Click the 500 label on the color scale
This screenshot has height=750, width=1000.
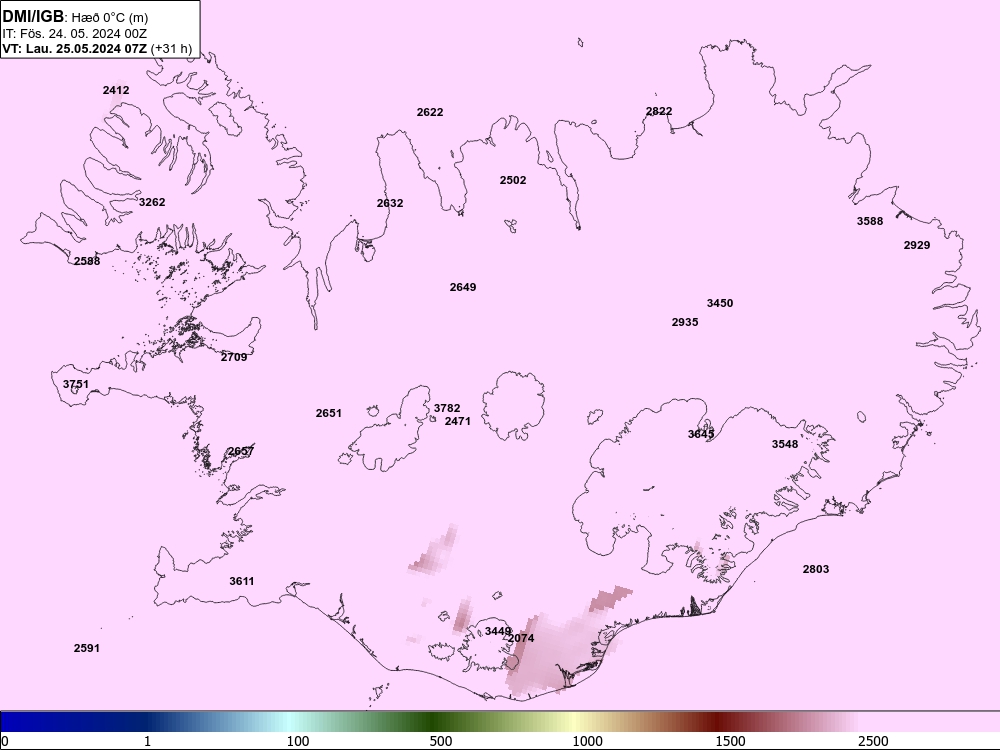441,741
